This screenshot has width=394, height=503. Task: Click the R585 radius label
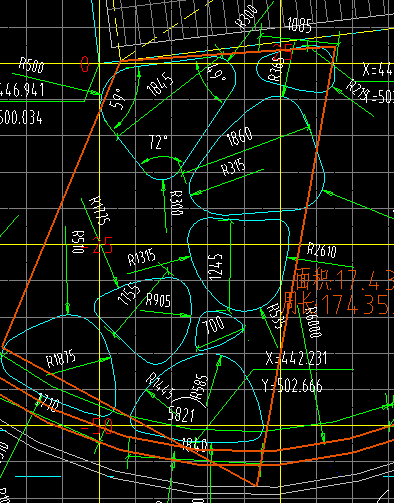coord(199,388)
